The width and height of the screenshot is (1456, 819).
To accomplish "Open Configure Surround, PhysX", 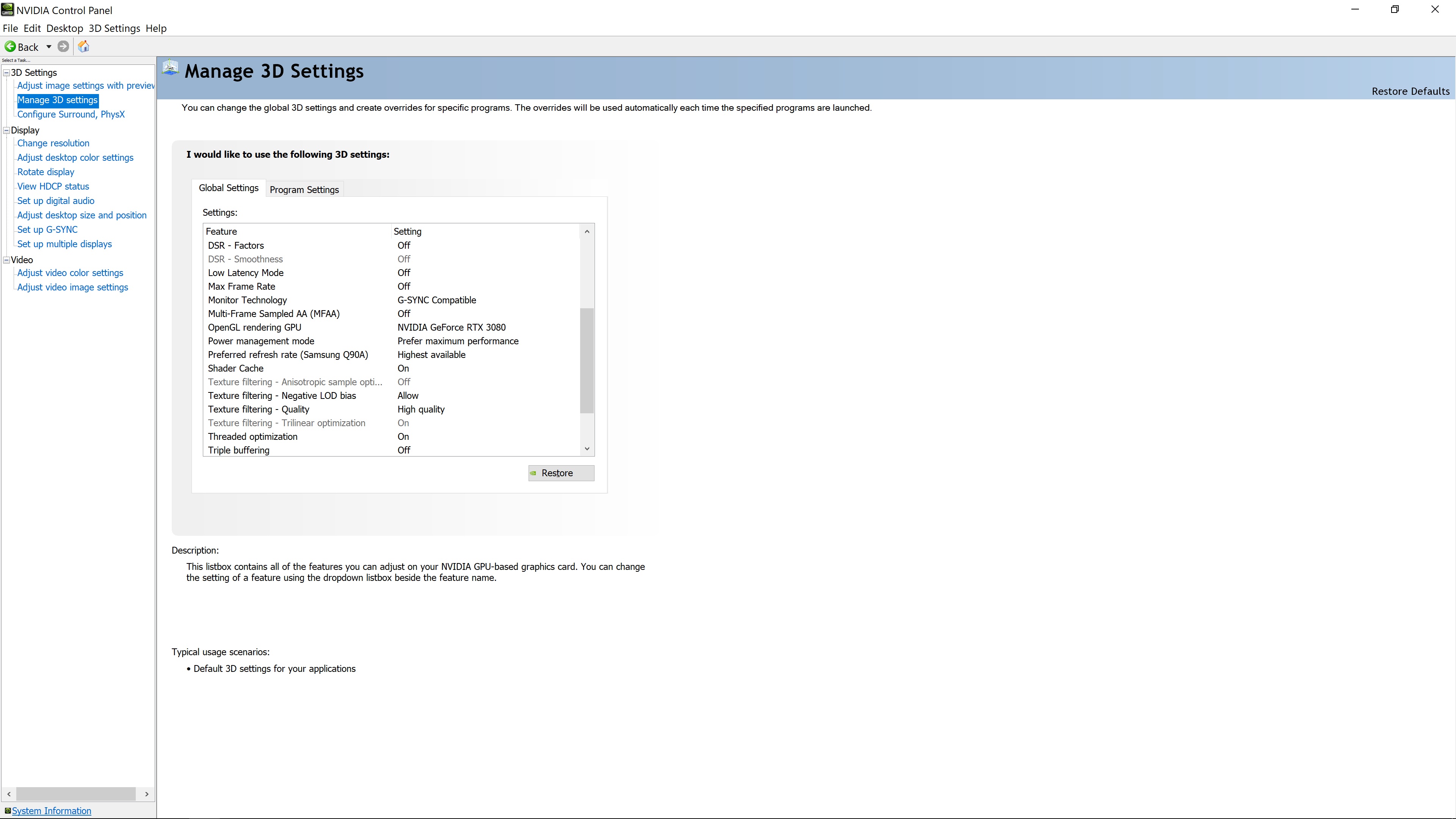I will point(71,114).
